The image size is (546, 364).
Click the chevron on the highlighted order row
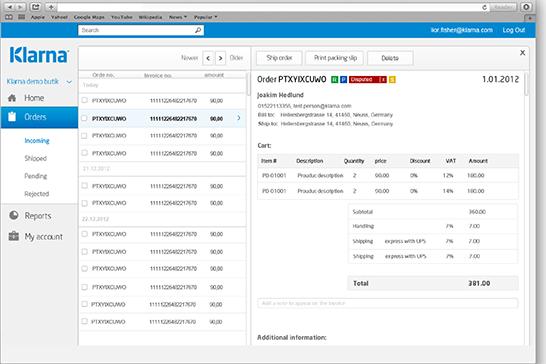pyautogui.click(x=239, y=118)
